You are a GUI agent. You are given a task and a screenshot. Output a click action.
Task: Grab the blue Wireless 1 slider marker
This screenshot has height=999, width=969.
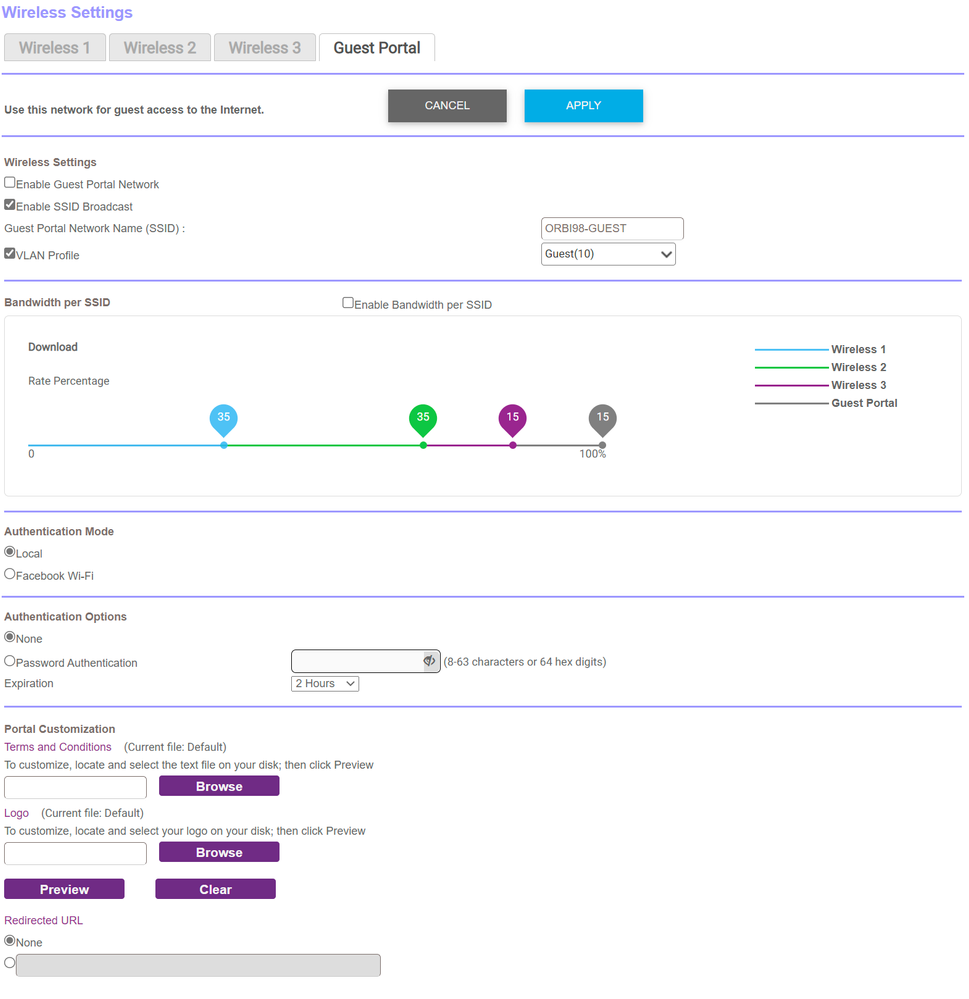pos(224,420)
